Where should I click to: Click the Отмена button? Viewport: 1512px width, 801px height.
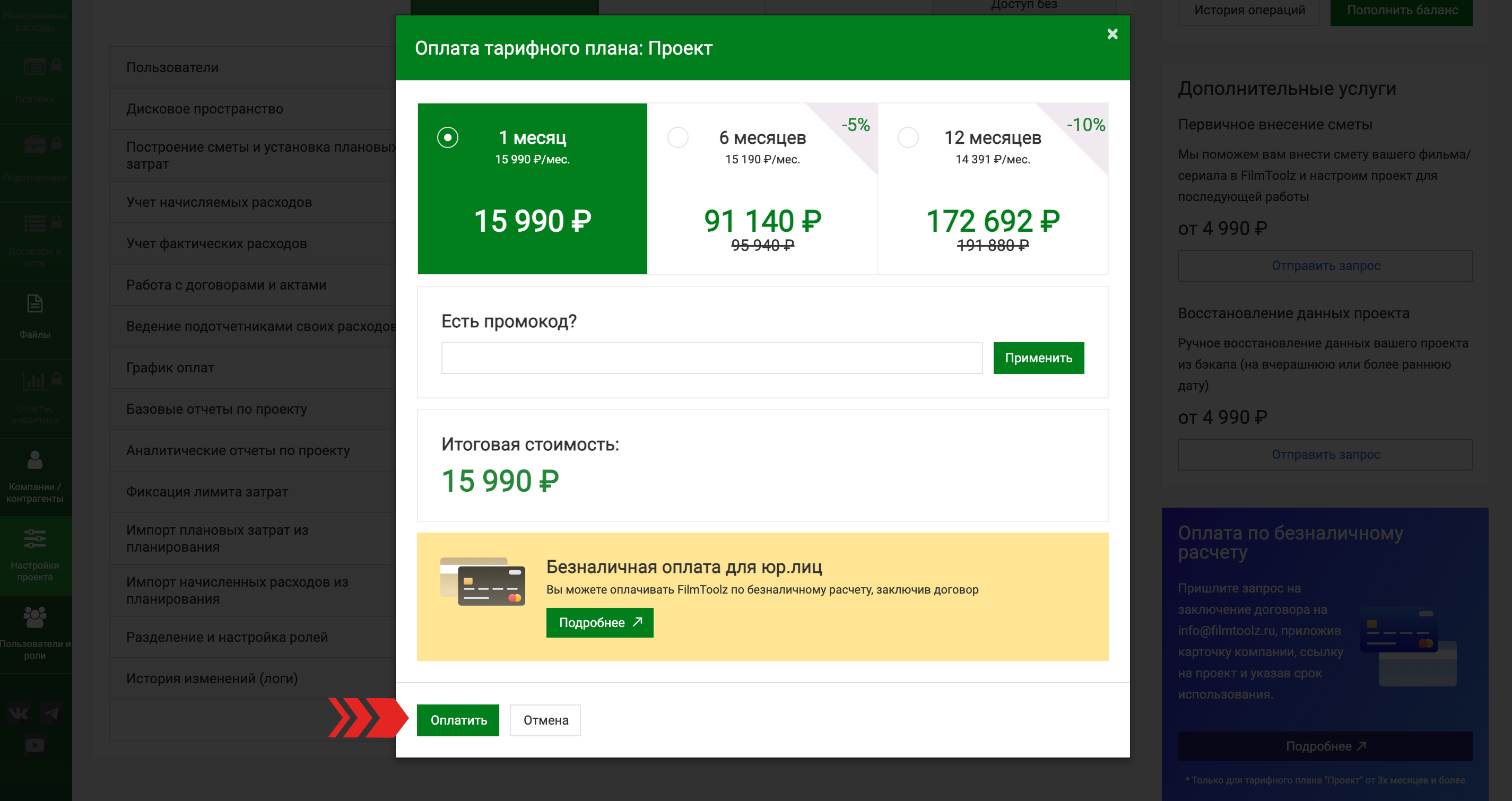pyautogui.click(x=545, y=720)
